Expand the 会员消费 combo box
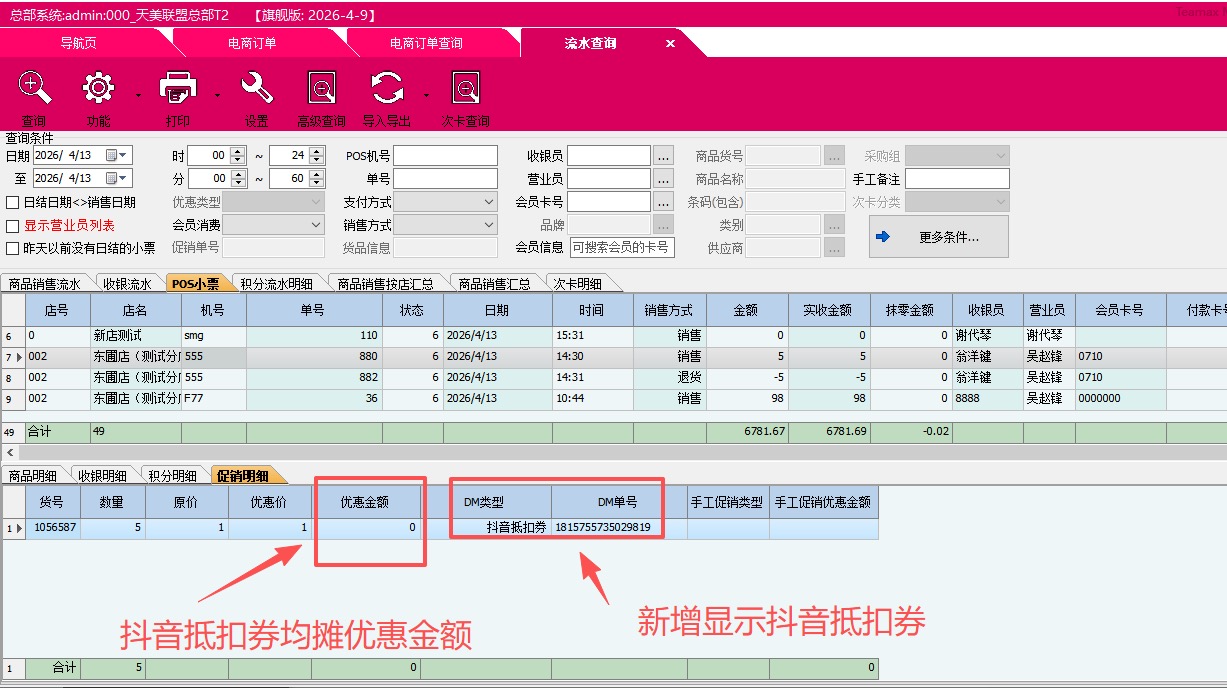1227x688 pixels. (316, 225)
